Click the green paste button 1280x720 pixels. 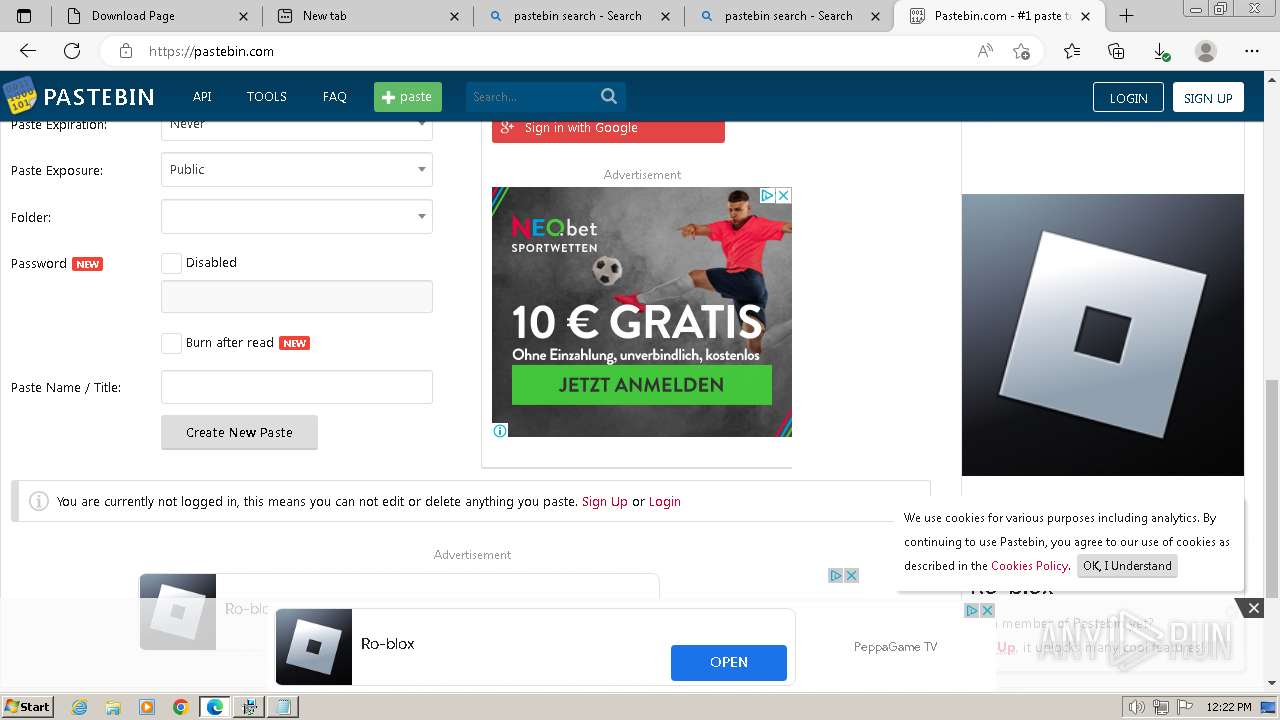(x=408, y=97)
